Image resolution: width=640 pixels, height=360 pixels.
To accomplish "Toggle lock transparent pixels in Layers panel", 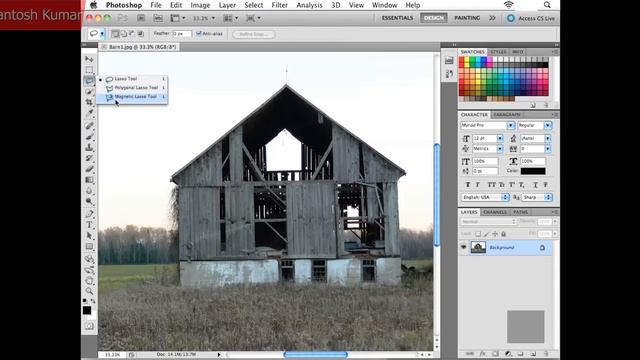I will 478,234.
